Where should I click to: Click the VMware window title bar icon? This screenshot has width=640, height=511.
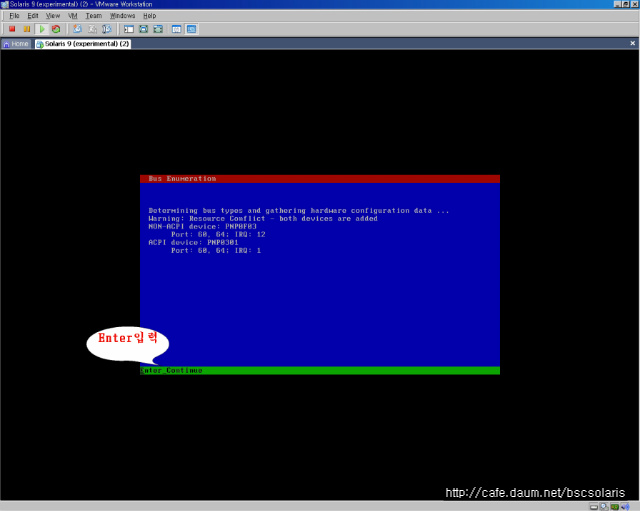point(4,4)
